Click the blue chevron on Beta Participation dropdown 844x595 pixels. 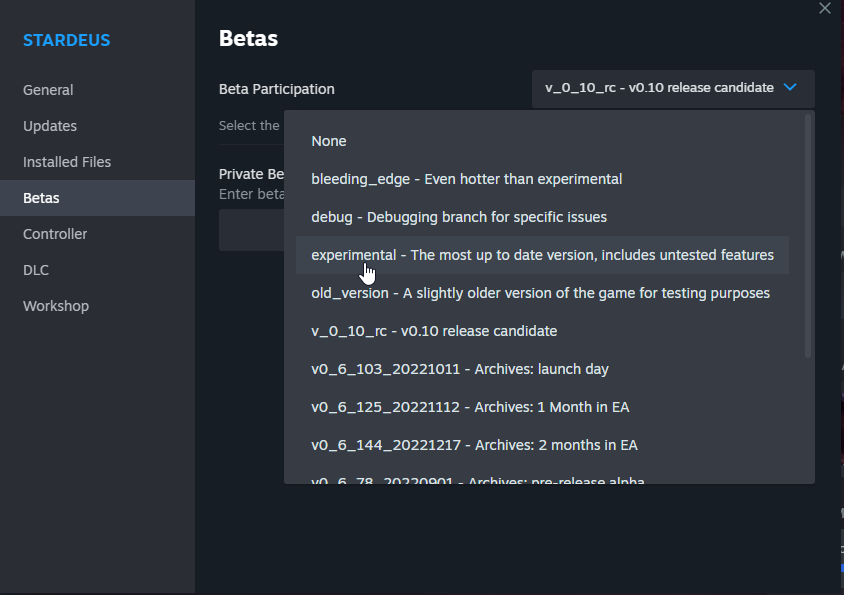point(790,87)
